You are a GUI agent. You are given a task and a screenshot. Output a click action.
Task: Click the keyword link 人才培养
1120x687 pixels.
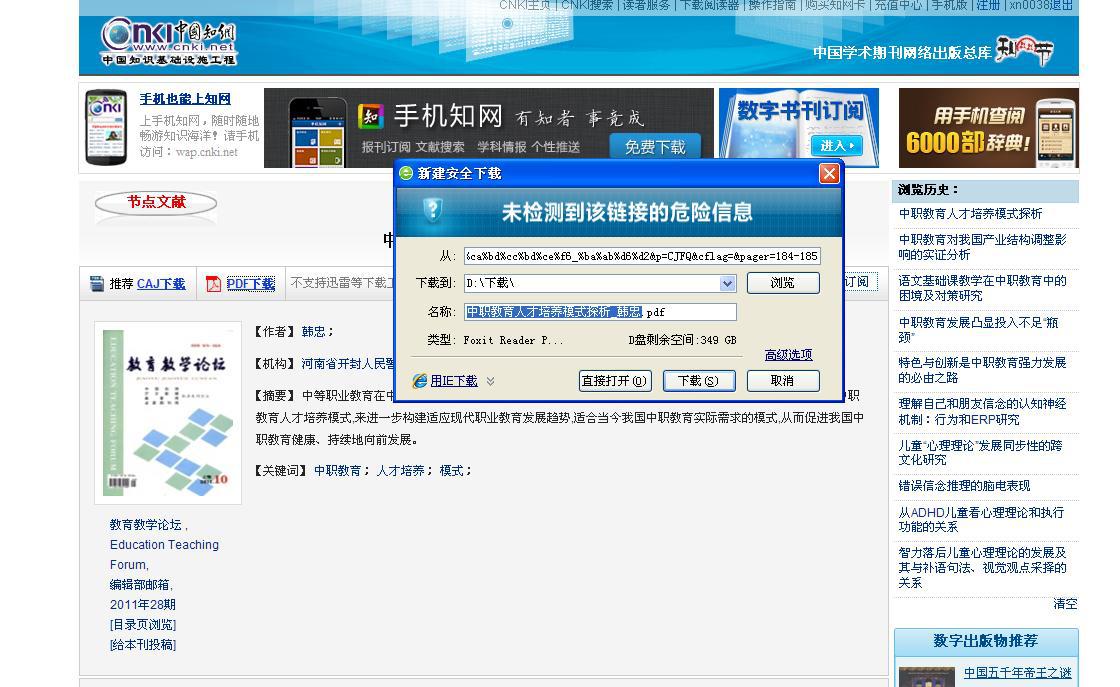(x=400, y=471)
